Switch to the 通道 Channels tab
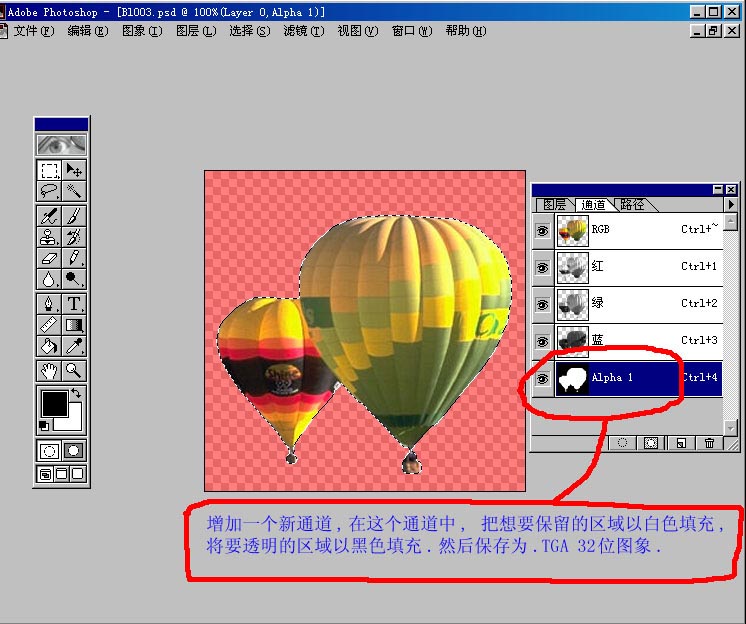This screenshot has width=746, height=624. click(x=593, y=205)
